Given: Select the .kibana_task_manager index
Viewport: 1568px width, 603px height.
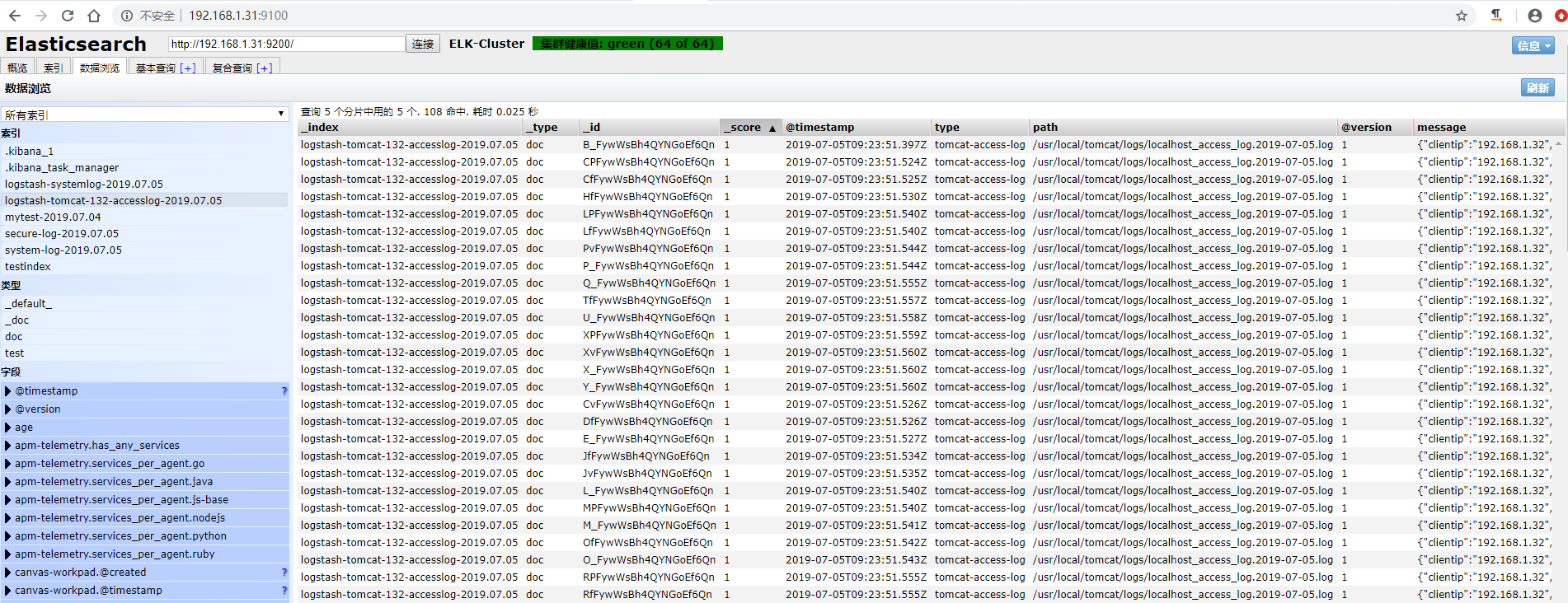Looking at the screenshot, I should [x=145, y=168].
